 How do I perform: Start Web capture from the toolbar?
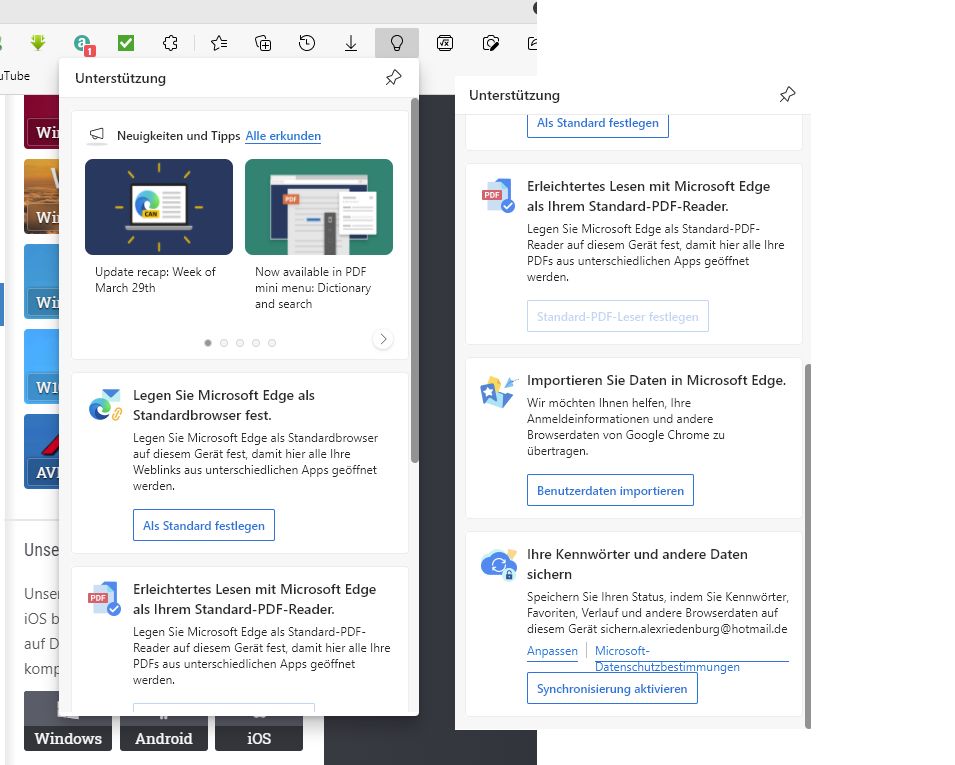pyautogui.click(x=490, y=43)
